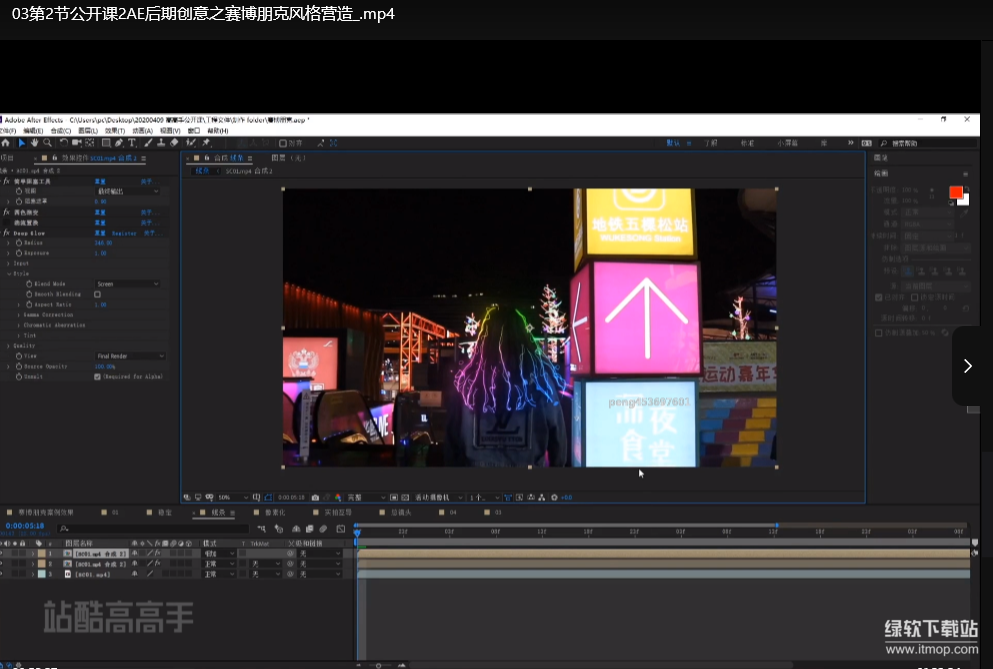Select the Puppet Pin tool
The height and width of the screenshot is (669, 993).
click(x=206, y=143)
